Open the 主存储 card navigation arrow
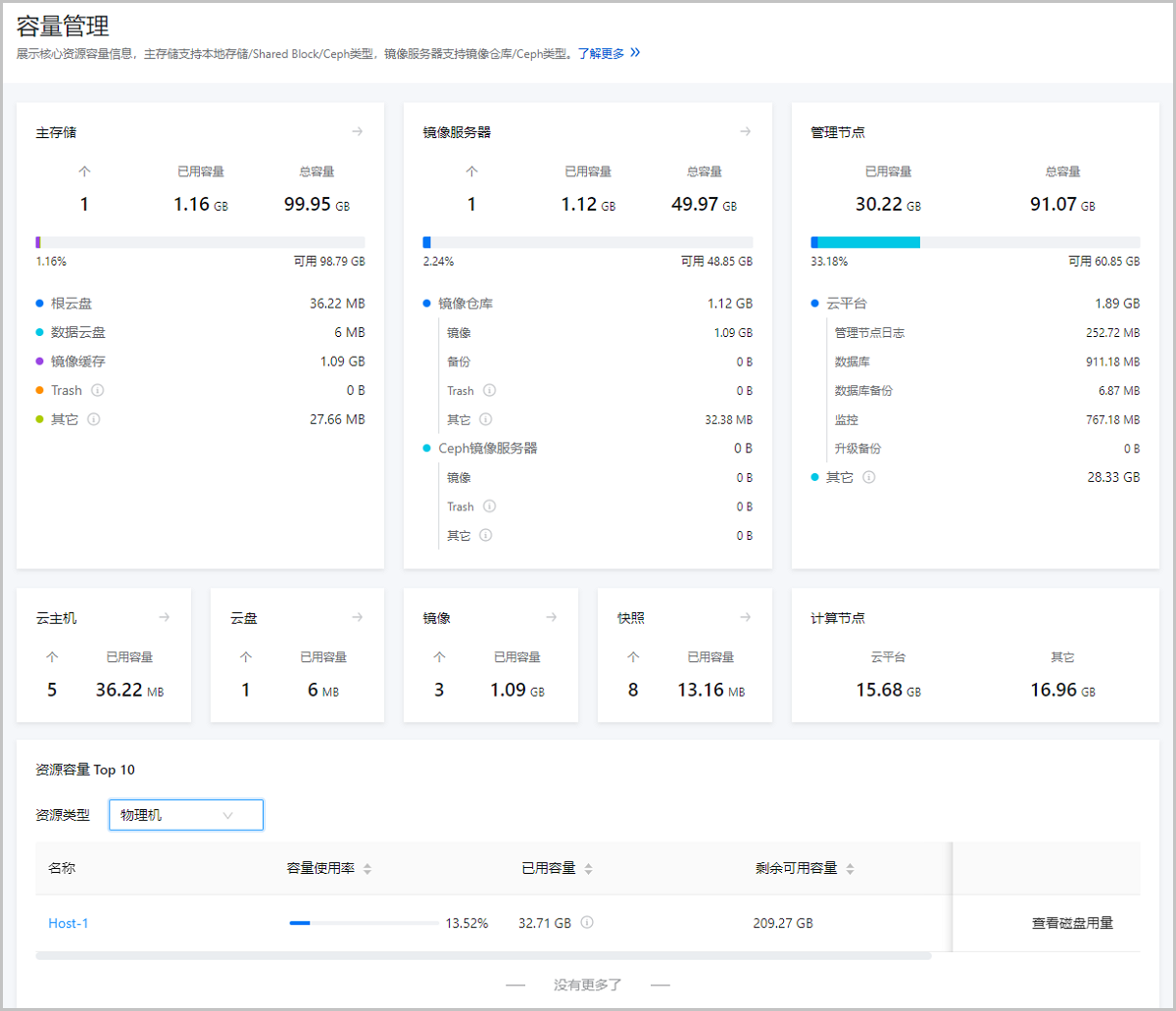The width and height of the screenshot is (1176, 1011). coord(357,130)
